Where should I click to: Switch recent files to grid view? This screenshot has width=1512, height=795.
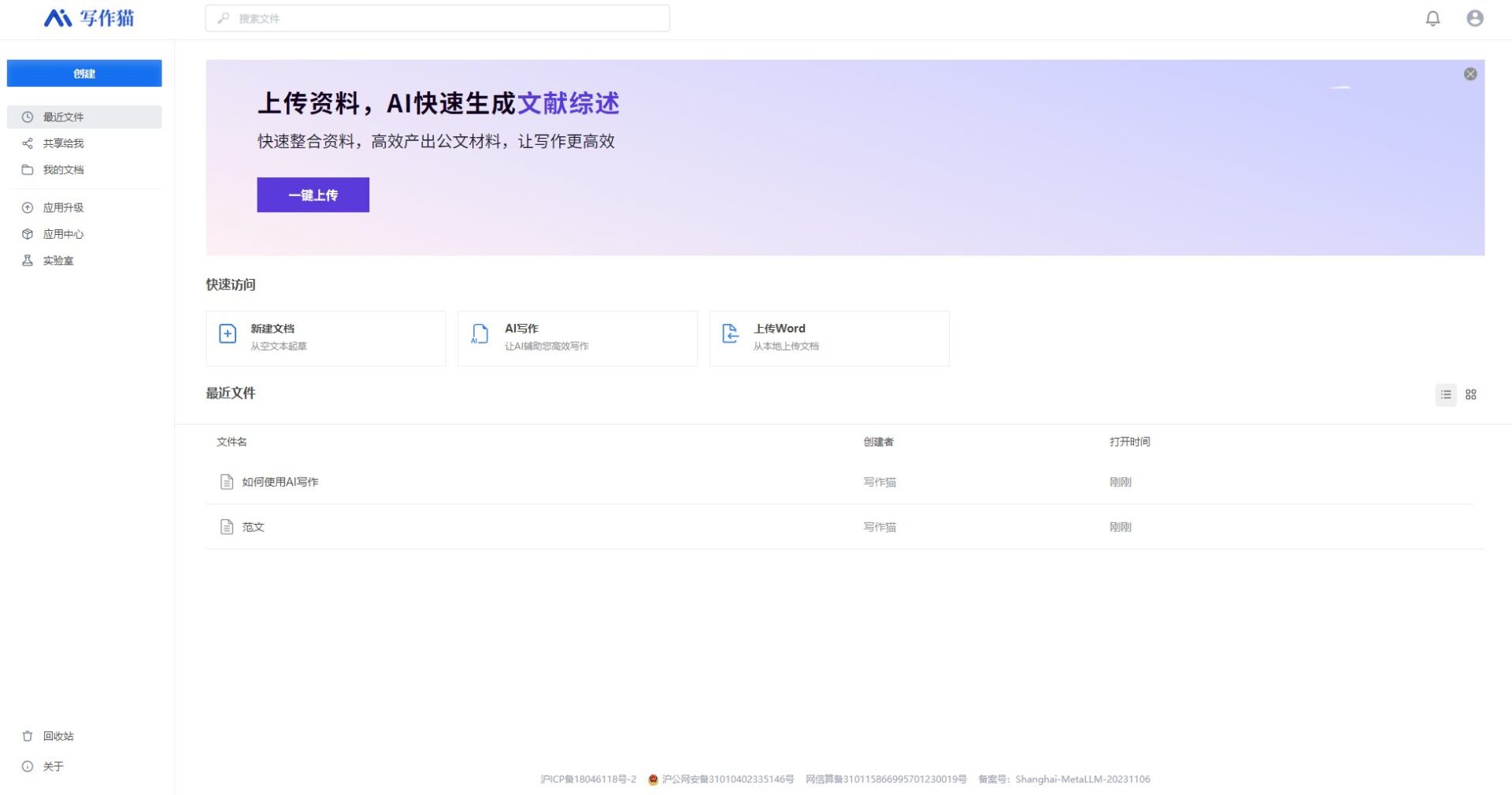[1470, 395]
